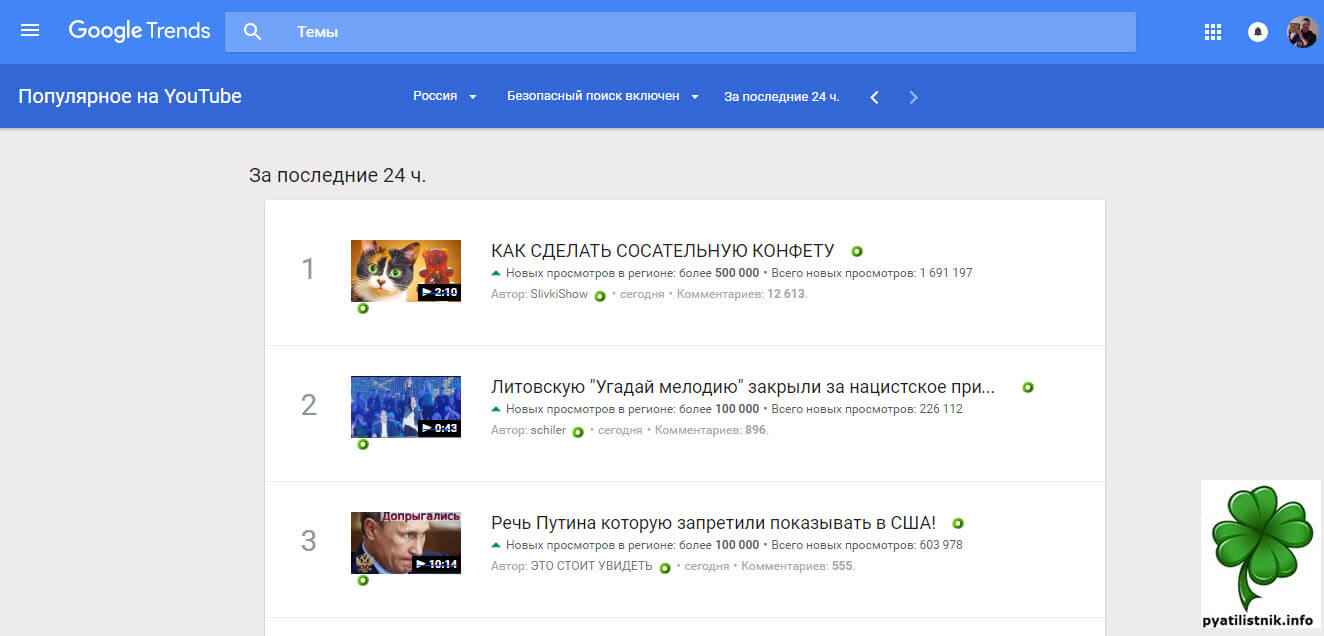1324x636 pixels.
Task: Click green circle icon beside SlivkiShow
Action: click(600, 296)
